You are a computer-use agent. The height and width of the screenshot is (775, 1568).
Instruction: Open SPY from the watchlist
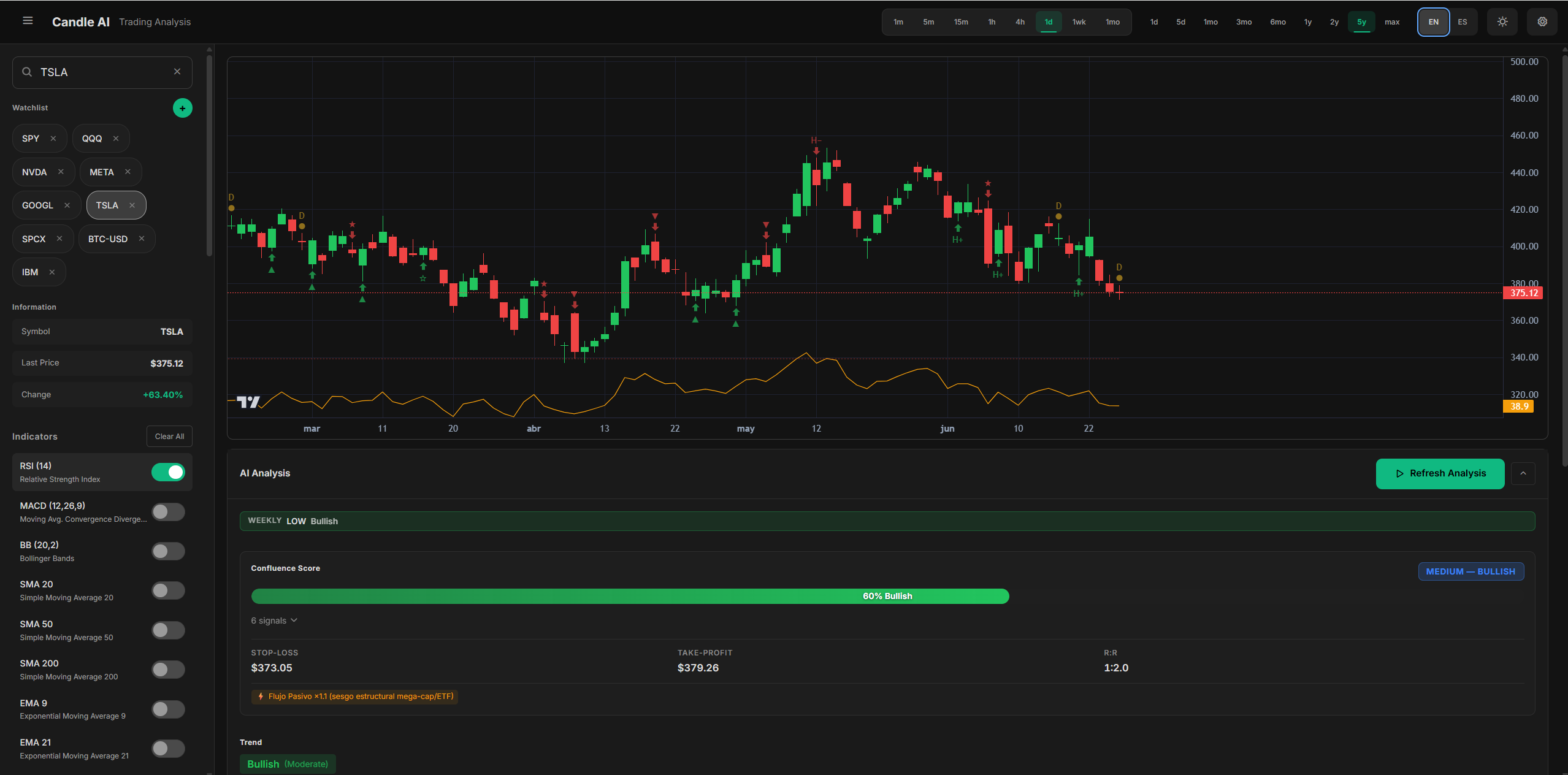pos(31,139)
